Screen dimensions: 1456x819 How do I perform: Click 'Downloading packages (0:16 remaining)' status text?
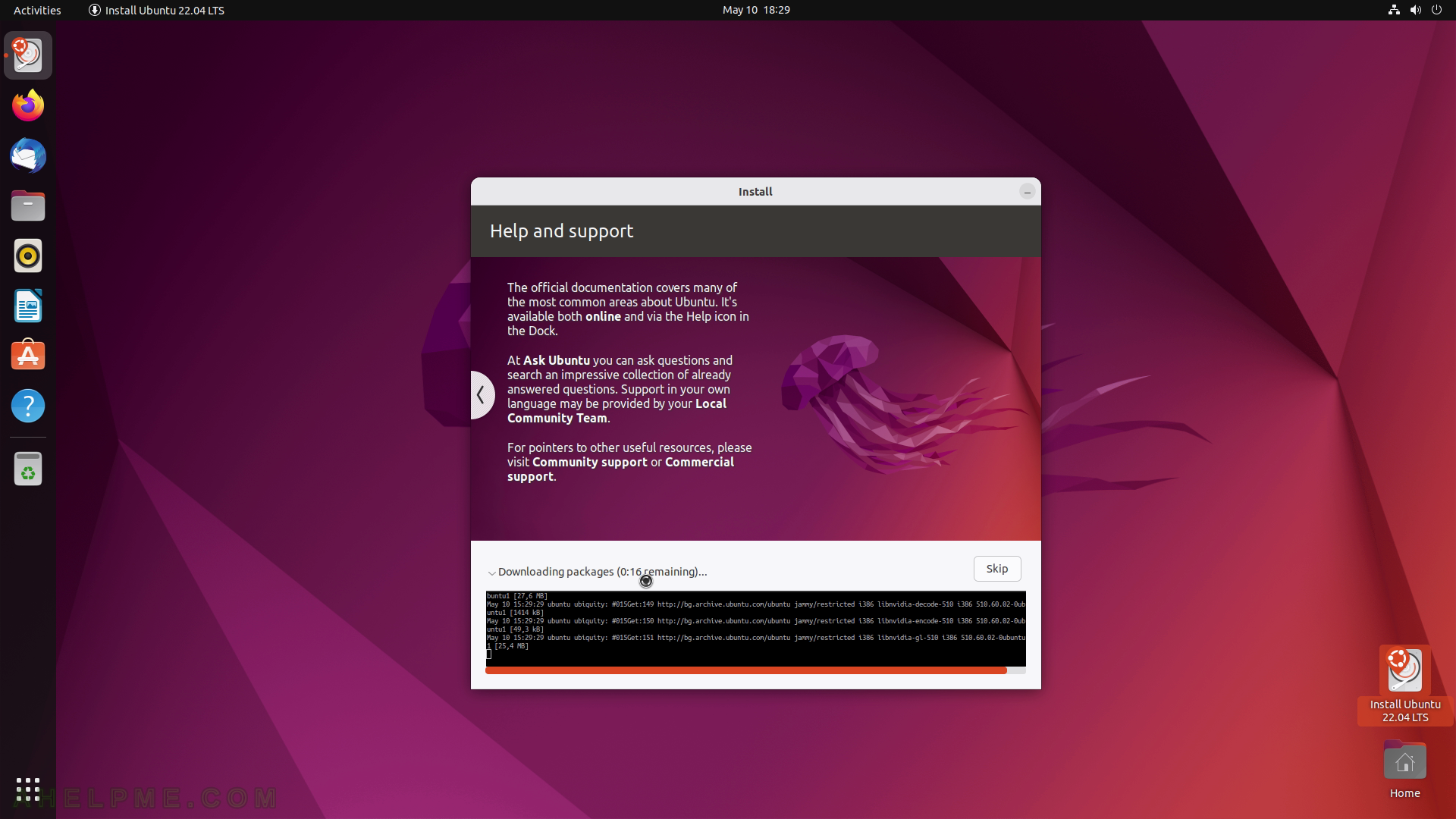click(602, 572)
